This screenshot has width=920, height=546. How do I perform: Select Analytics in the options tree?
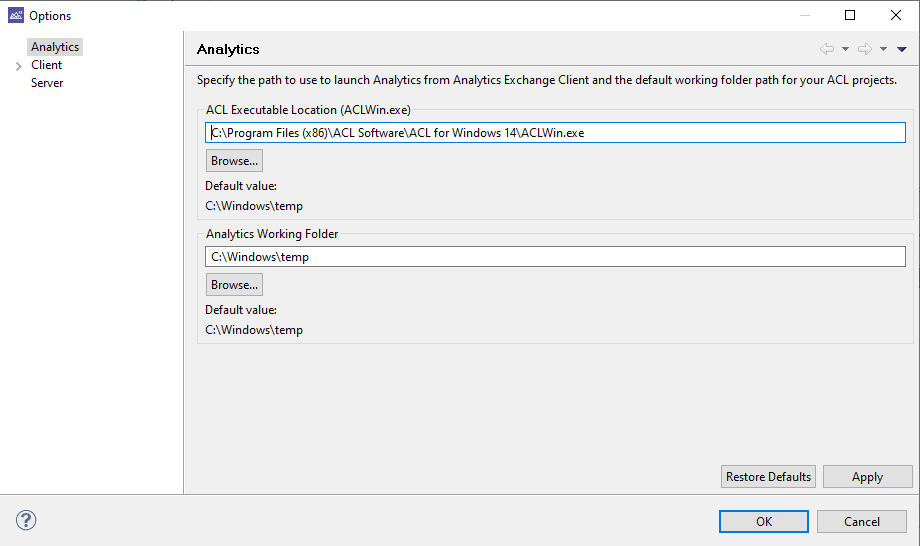[x=54, y=47]
